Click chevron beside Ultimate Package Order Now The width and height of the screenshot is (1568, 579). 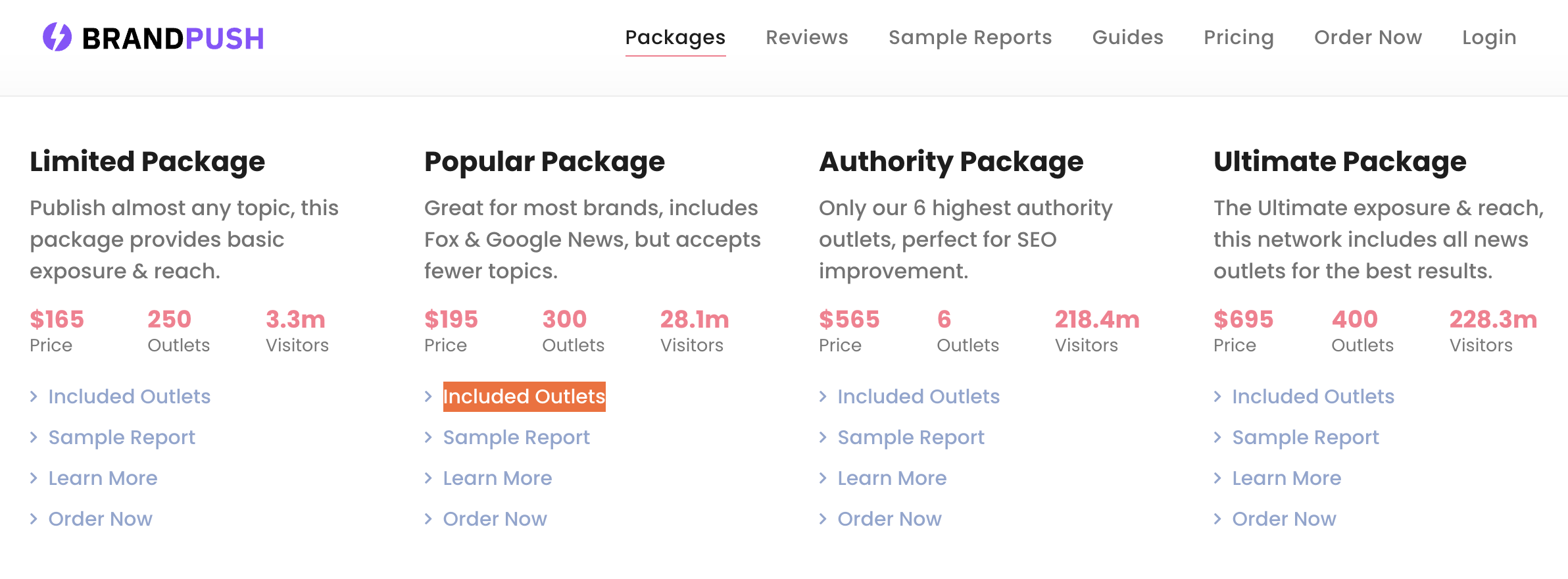click(x=1217, y=519)
